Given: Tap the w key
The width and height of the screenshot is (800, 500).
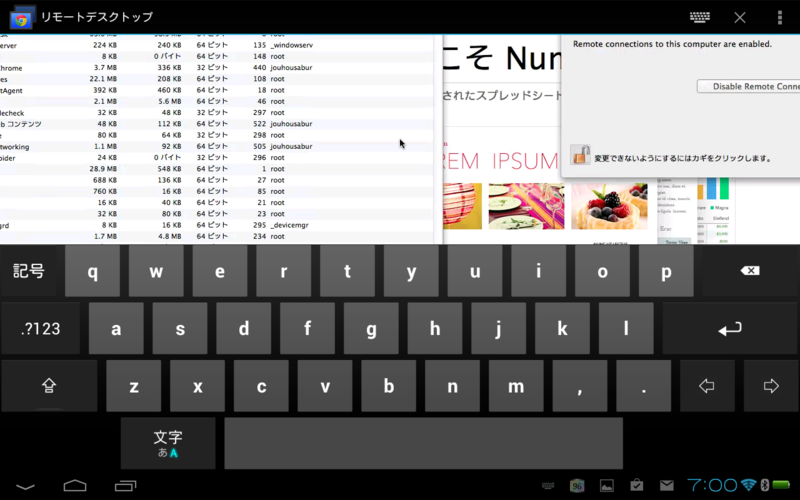Looking at the screenshot, I should click(x=156, y=271).
